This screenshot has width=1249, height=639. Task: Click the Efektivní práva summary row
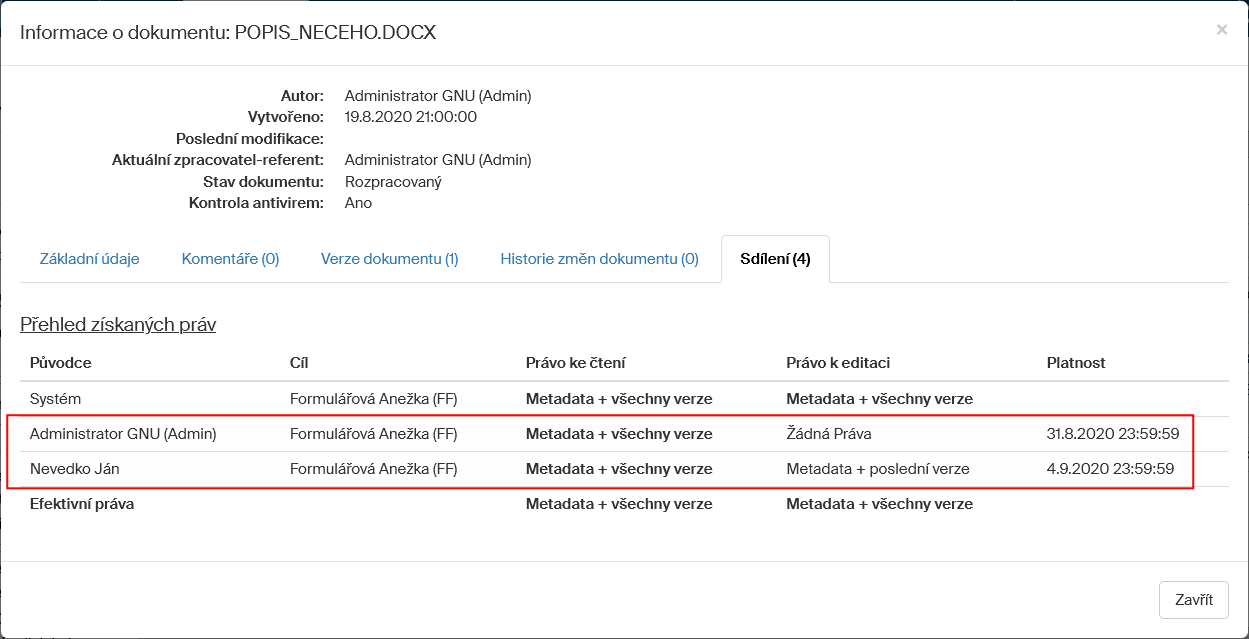82,504
